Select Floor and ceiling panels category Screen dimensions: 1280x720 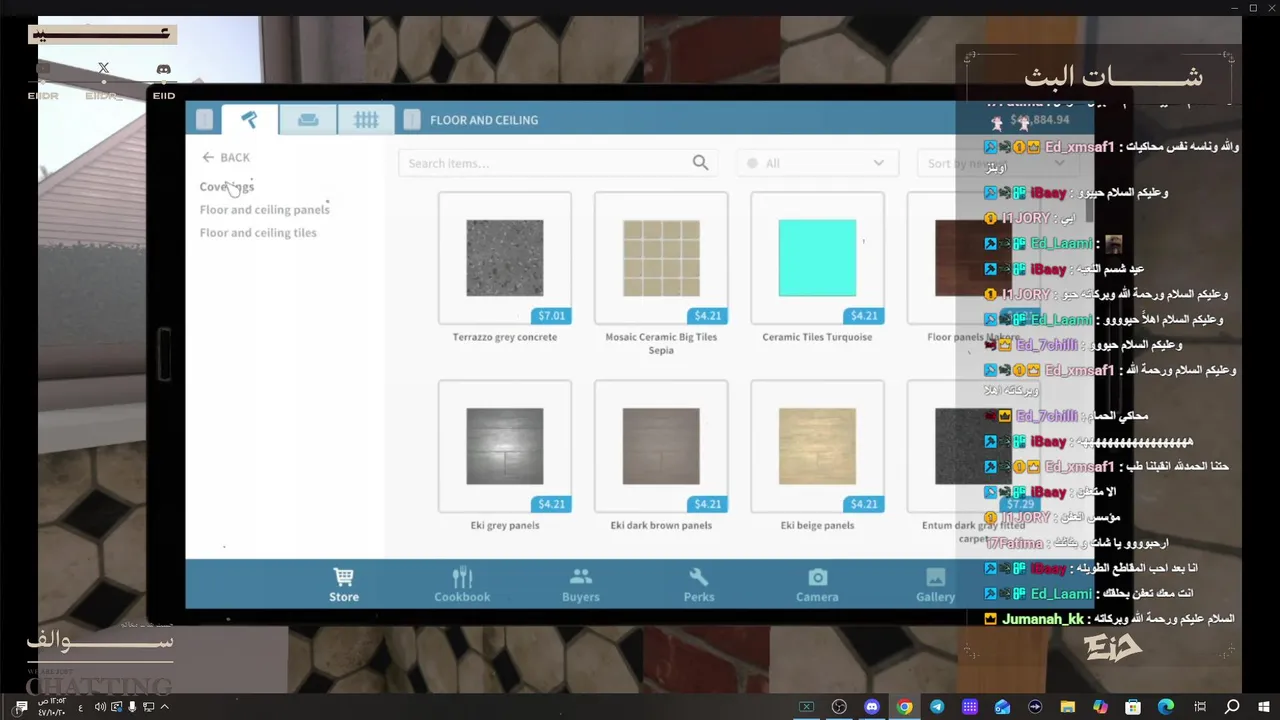coord(264,209)
